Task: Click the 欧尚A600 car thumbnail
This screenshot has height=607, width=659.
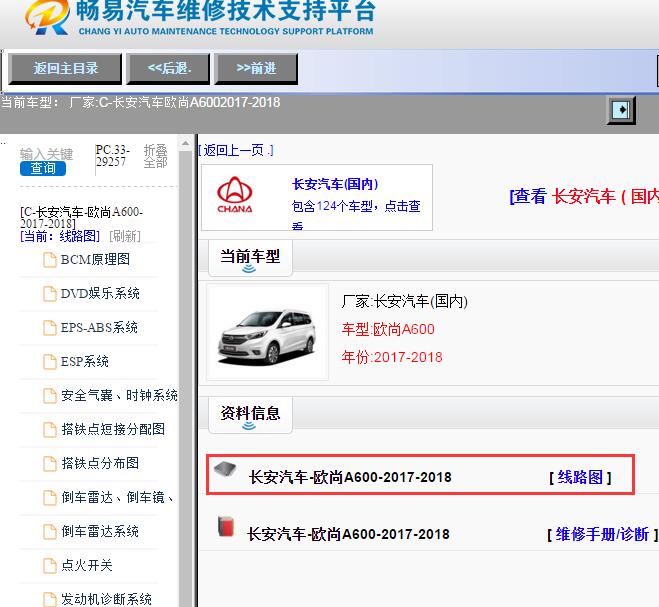Action: click(267, 332)
